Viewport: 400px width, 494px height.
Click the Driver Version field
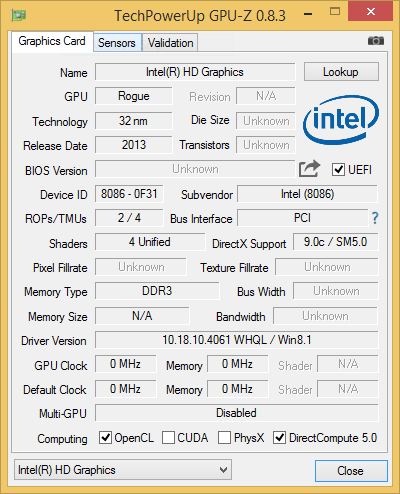[x=237, y=340]
